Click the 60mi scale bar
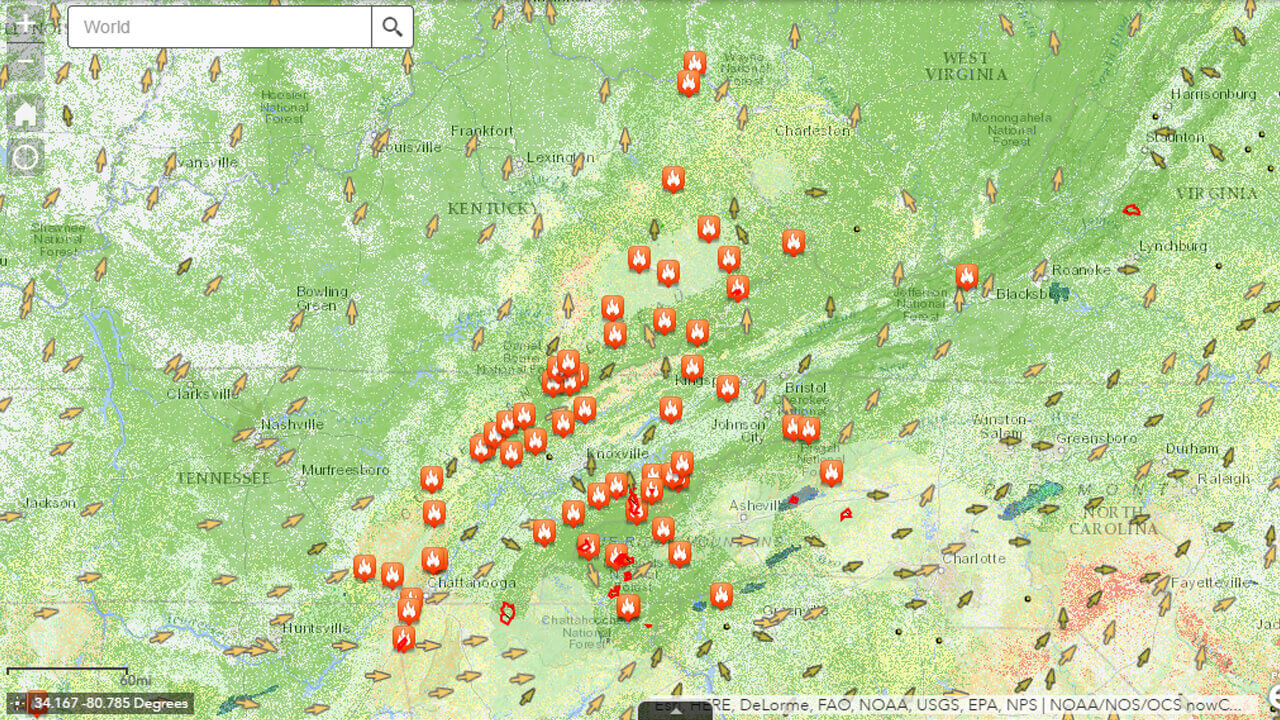 tap(67, 672)
